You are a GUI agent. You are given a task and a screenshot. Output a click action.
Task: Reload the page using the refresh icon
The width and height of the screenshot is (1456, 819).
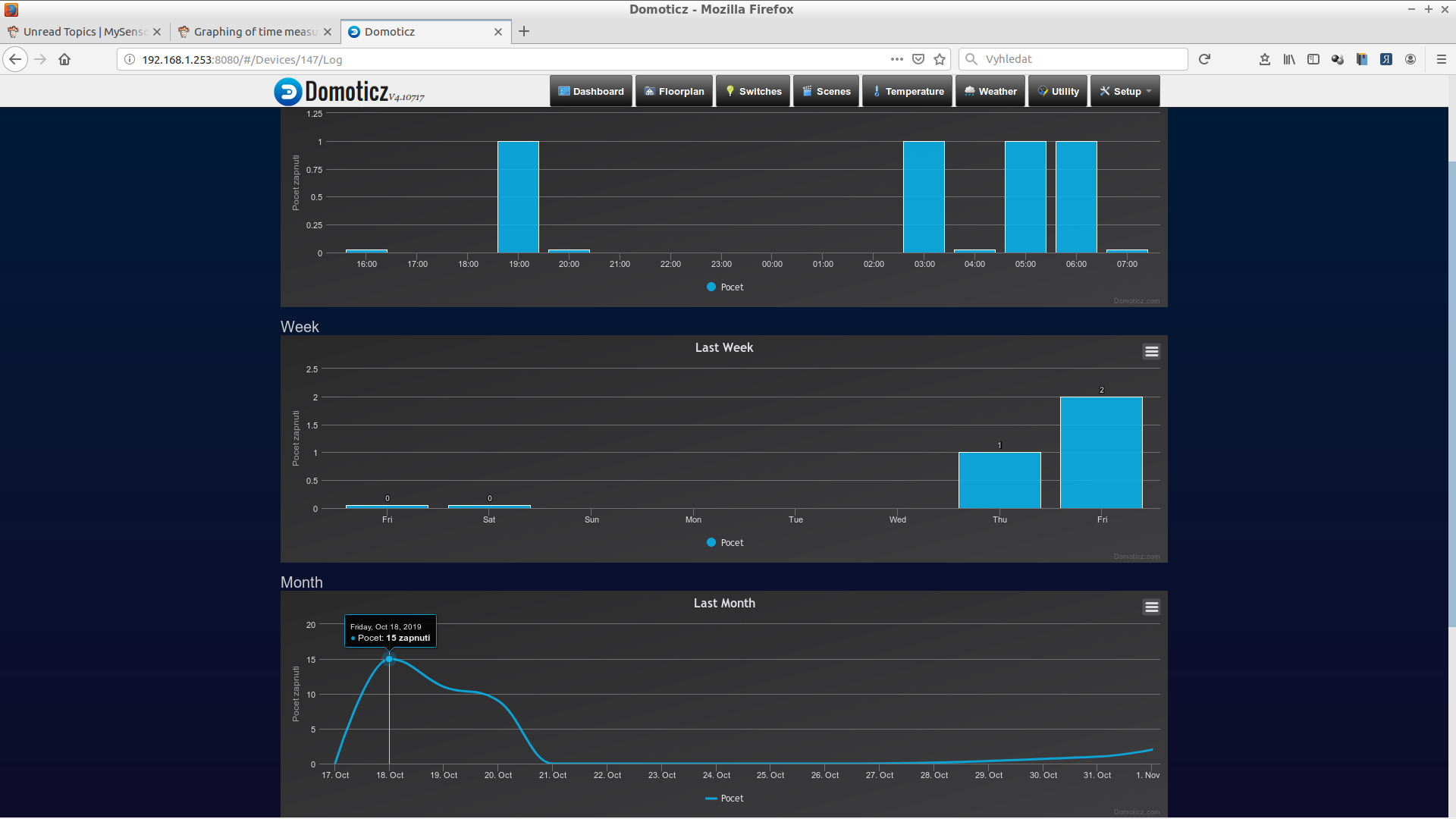point(1204,59)
